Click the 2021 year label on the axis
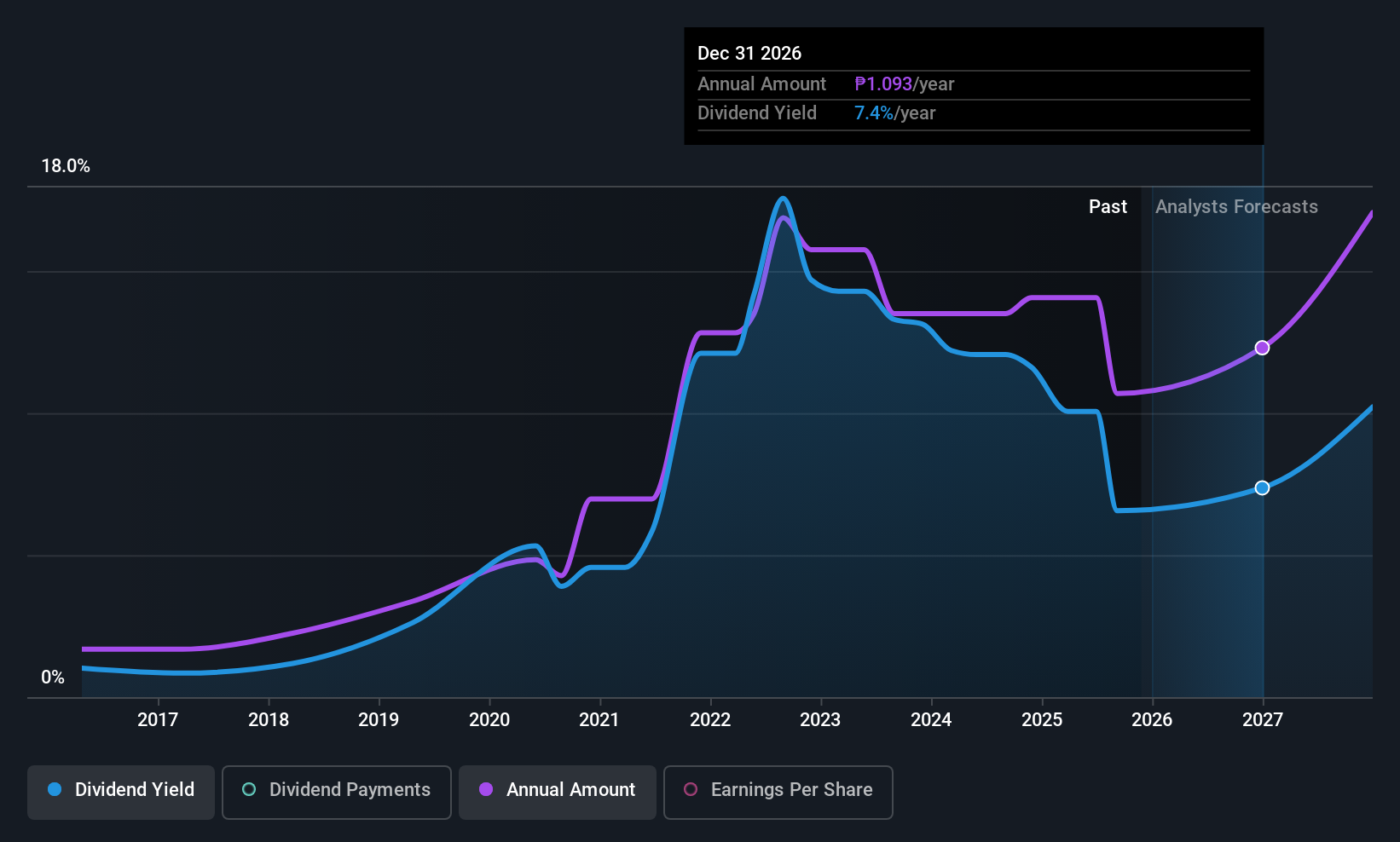1400x842 pixels. pyautogui.click(x=599, y=719)
